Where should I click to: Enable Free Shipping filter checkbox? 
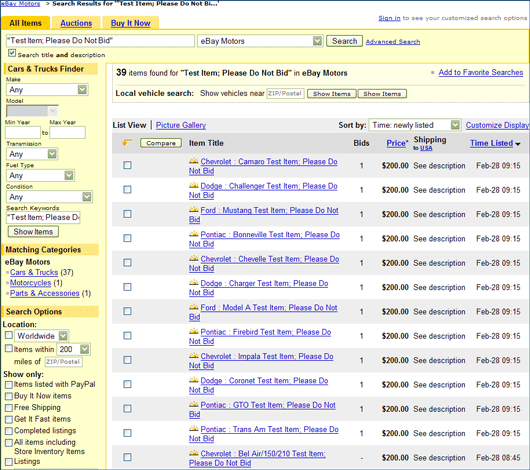pos(9,408)
